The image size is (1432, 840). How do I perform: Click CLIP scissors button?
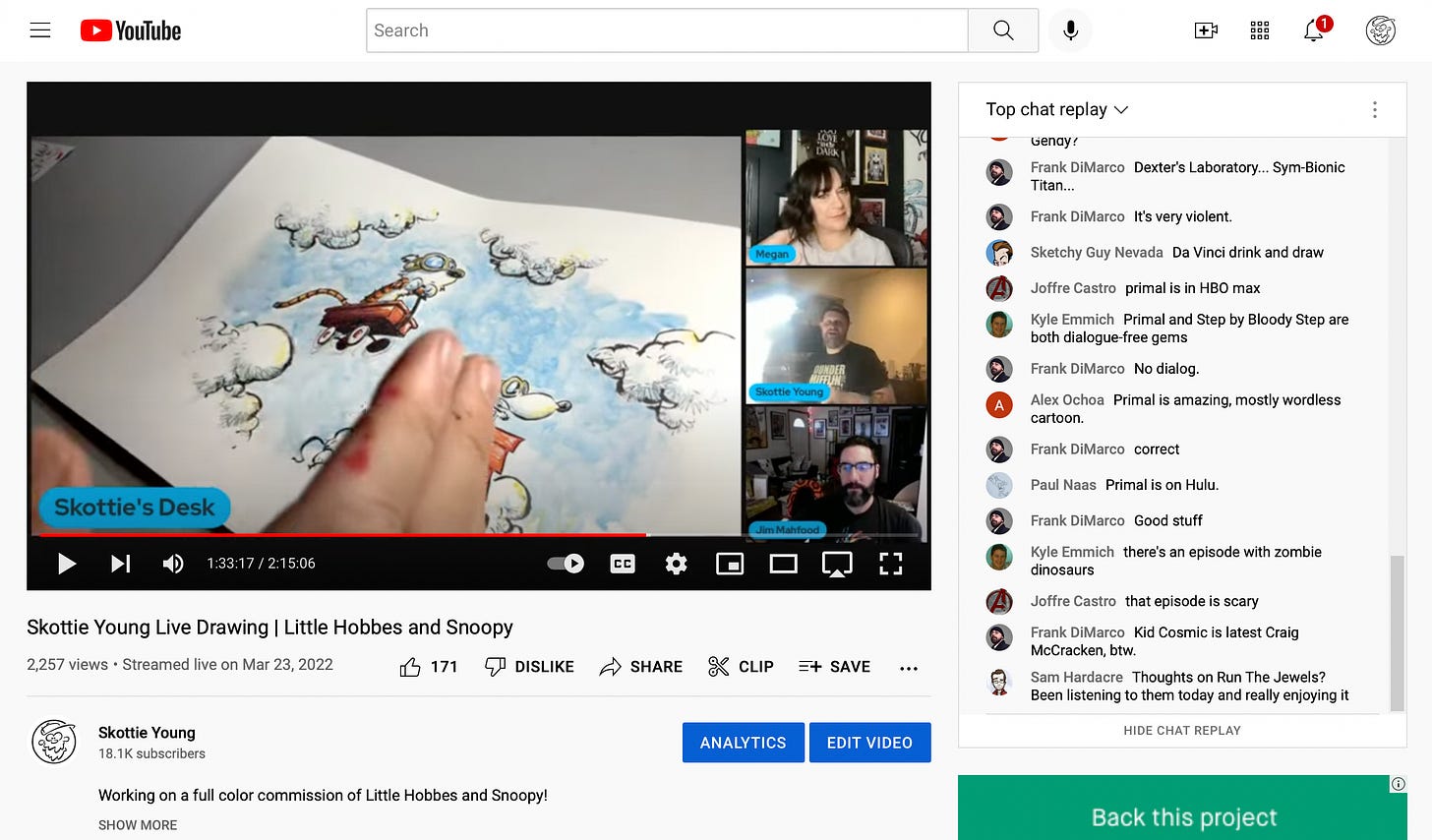tap(741, 667)
